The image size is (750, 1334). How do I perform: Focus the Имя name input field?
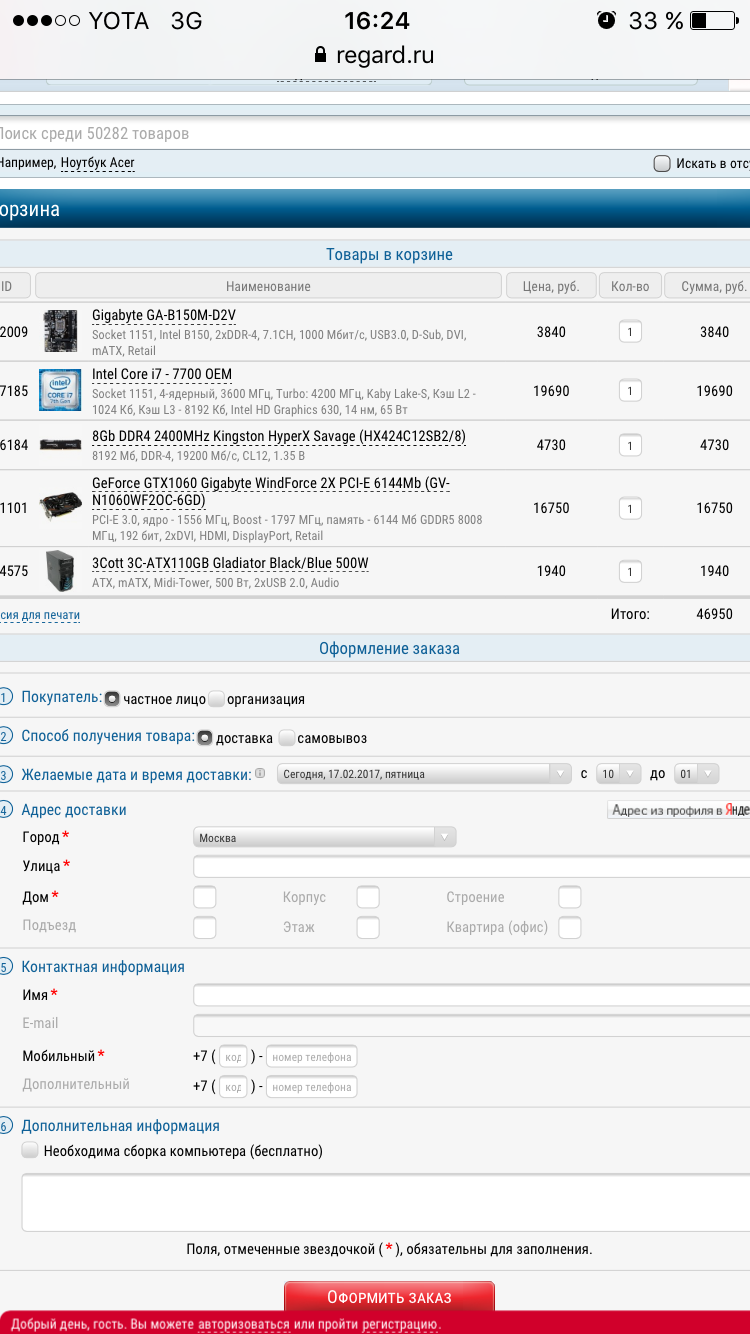[x=471, y=995]
